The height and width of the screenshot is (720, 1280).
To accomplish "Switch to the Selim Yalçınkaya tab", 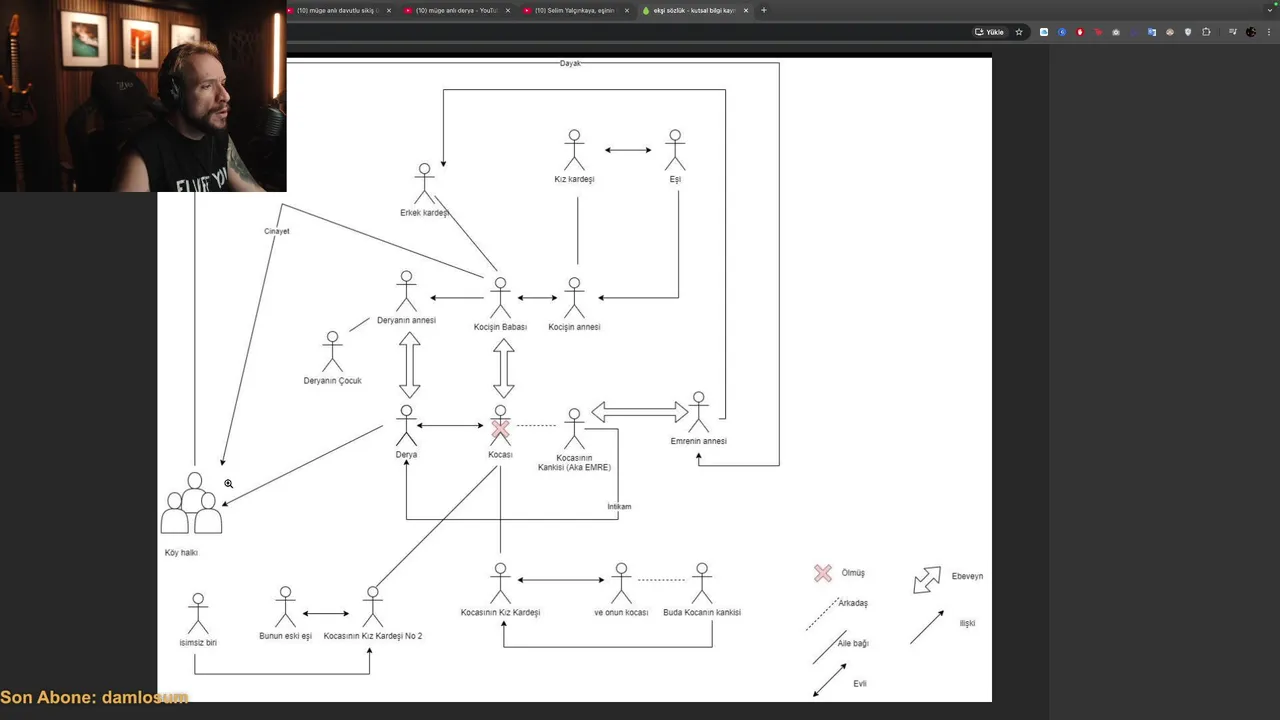I will 575,10.
